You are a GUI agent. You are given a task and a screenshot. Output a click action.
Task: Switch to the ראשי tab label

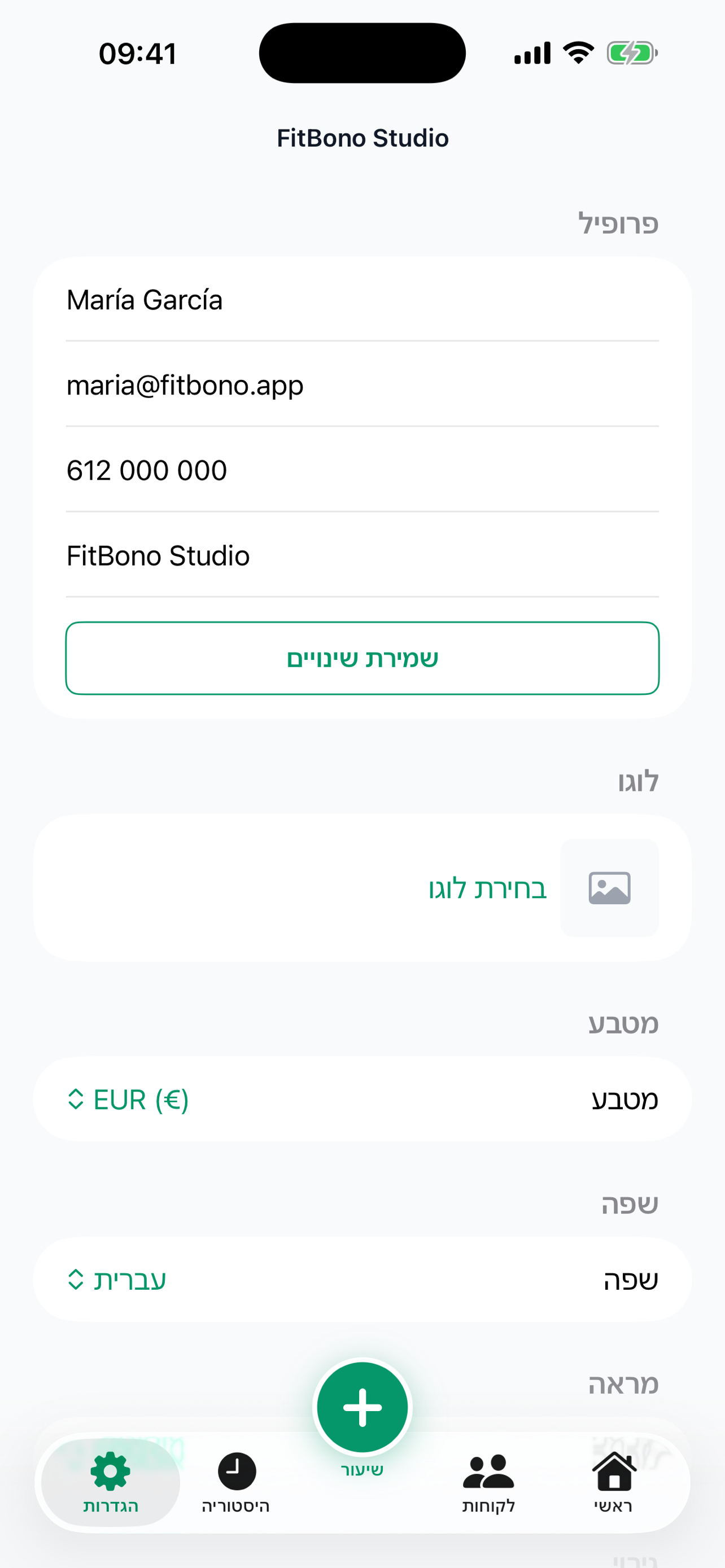(614, 1506)
